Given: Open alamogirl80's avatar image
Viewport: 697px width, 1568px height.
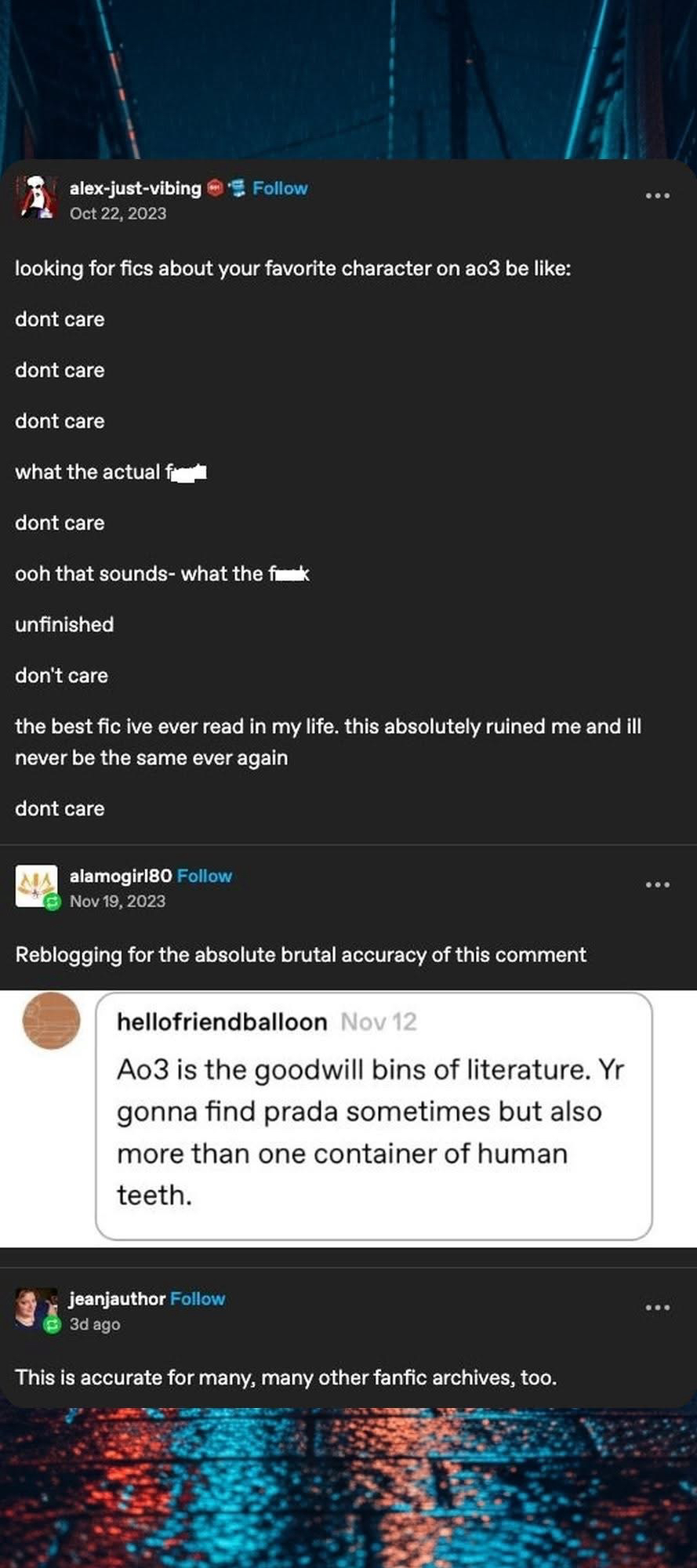Looking at the screenshot, I should point(36,885).
